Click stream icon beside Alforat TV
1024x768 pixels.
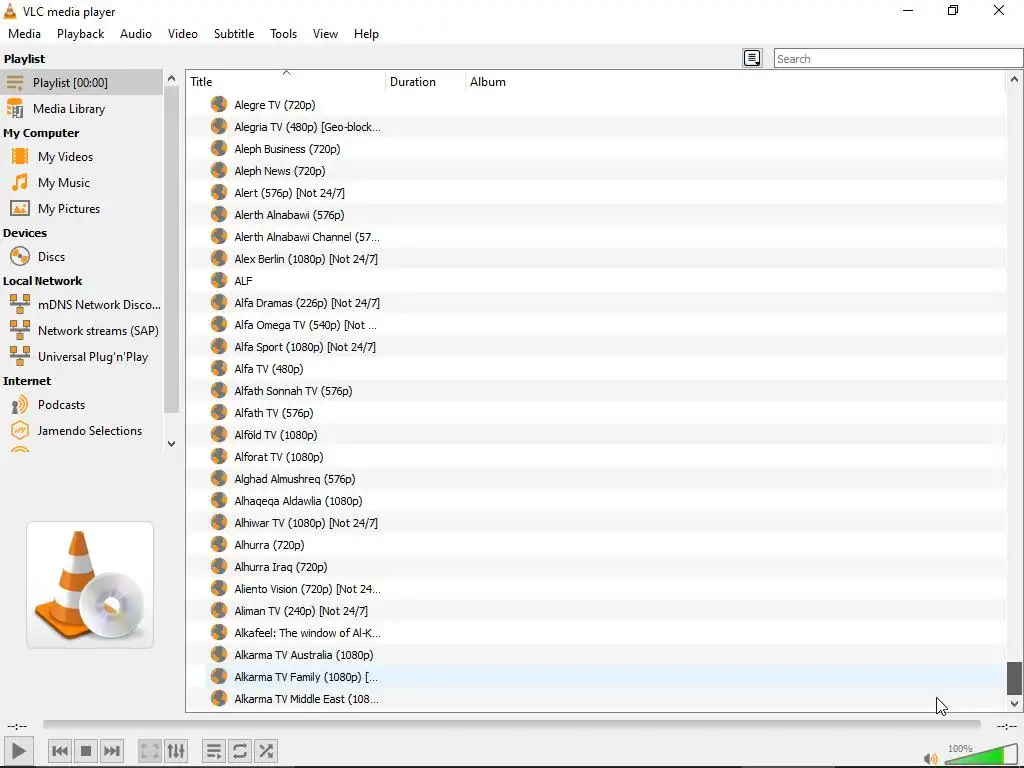click(x=219, y=456)
